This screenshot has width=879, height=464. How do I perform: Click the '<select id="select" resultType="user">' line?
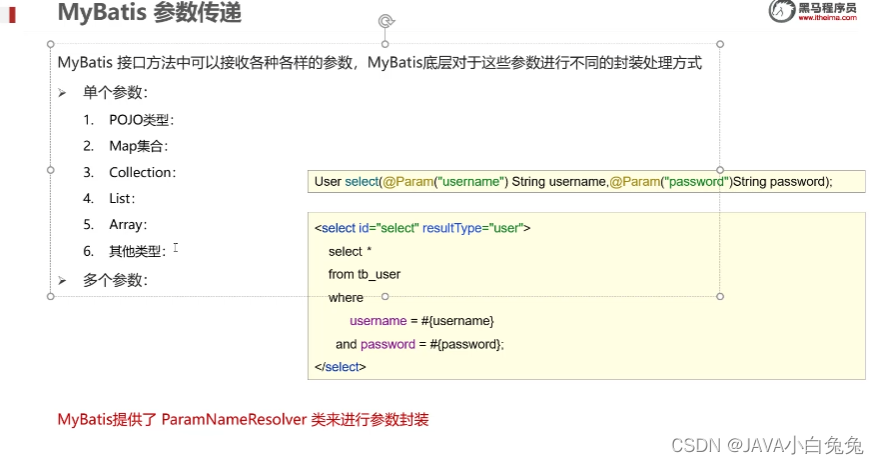pos(422,228)
